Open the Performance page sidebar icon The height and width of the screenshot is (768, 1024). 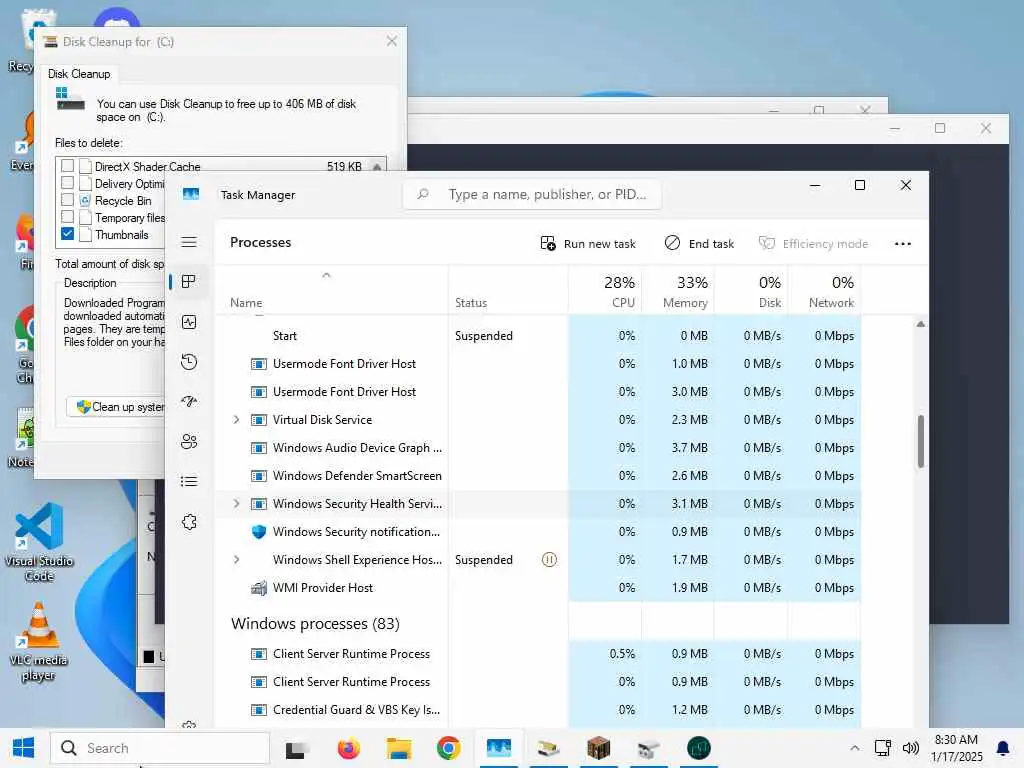[189, 322]
